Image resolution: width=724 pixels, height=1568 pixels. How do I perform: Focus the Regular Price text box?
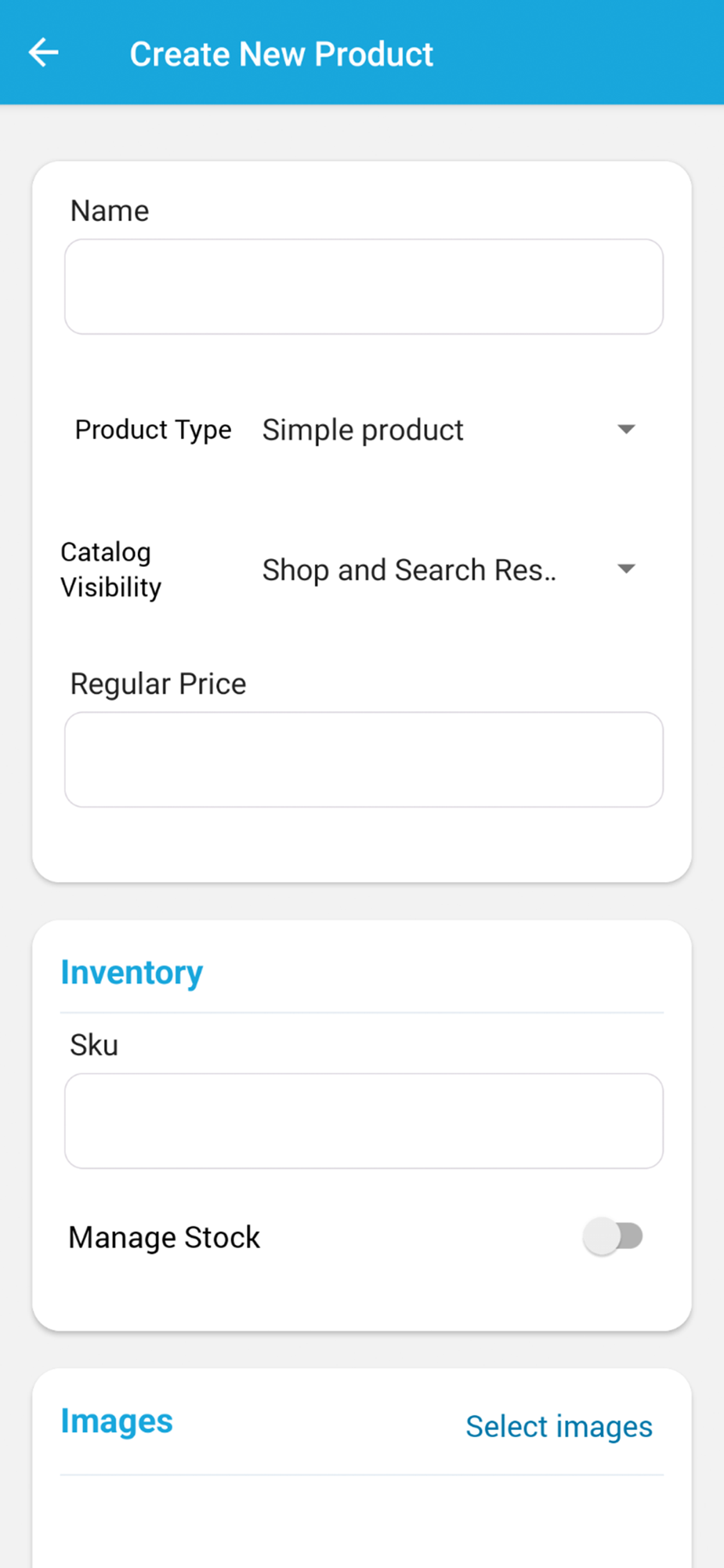click(364, 760)
